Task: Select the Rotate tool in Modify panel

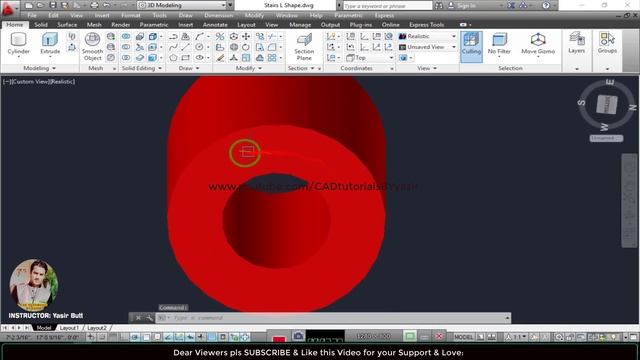Action: 246,47
